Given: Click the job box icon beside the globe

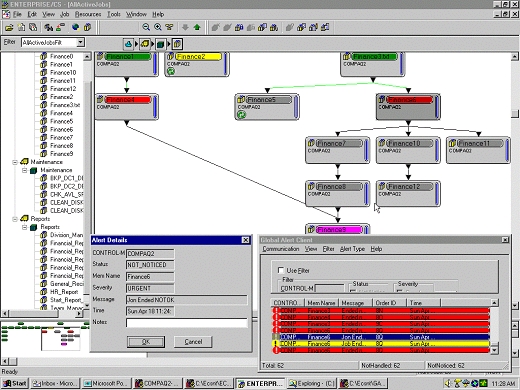Looking at the screenshot, I should coord(87,27).
